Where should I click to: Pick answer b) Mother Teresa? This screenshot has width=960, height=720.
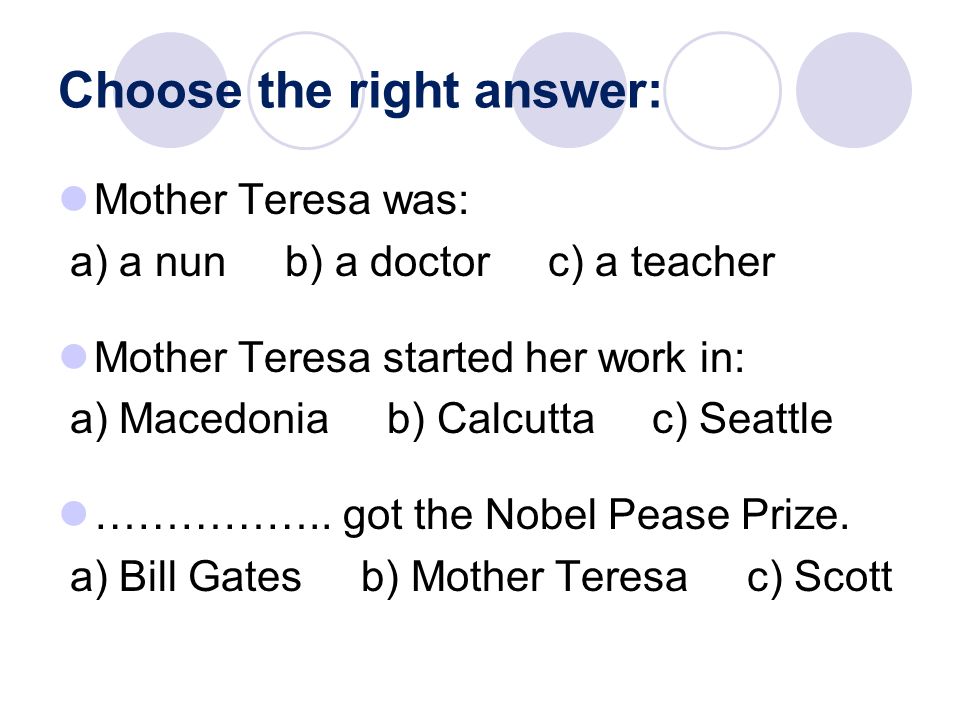pos(524,577)
